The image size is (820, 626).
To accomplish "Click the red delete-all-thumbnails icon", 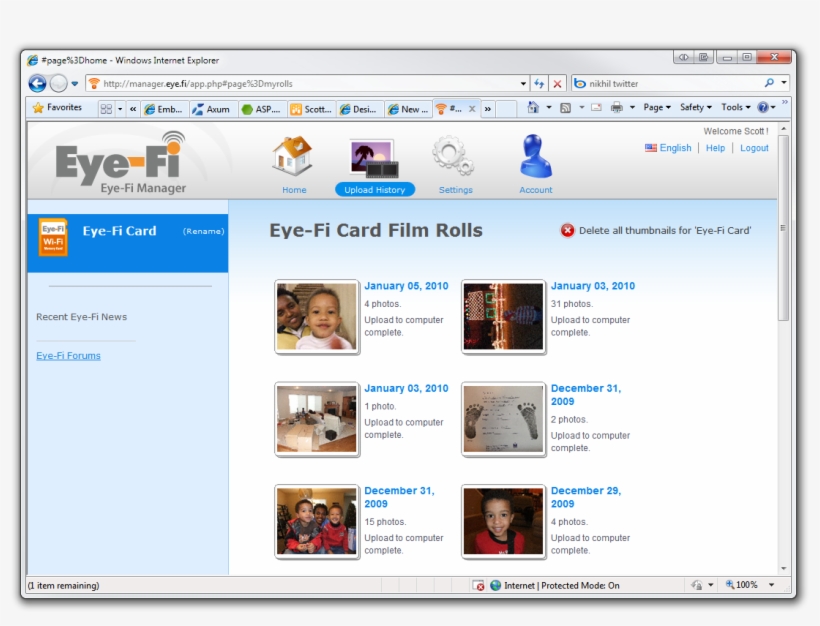I will 567,230.
